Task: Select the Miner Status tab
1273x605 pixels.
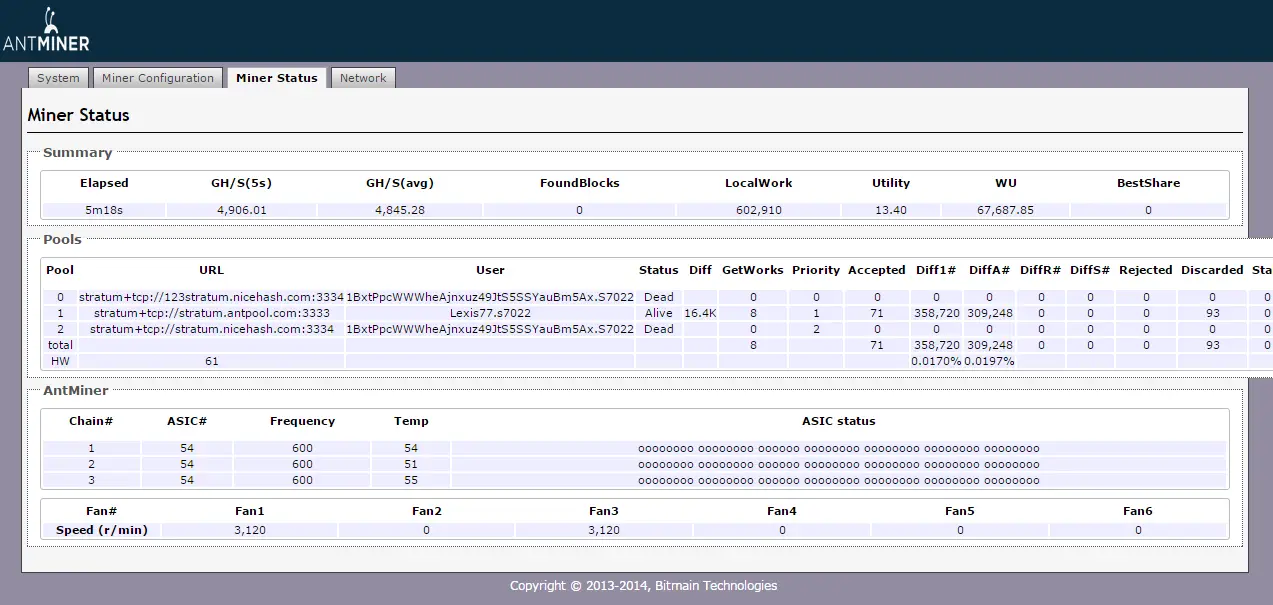Action: 277,78
